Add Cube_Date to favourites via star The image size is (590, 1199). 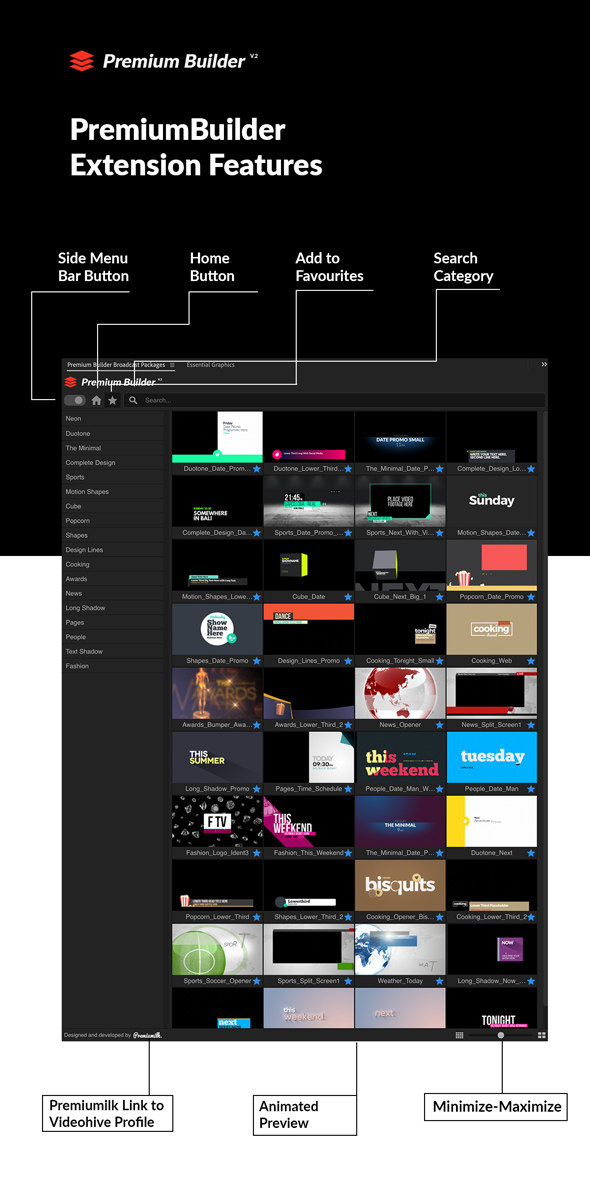pos(348,596)
